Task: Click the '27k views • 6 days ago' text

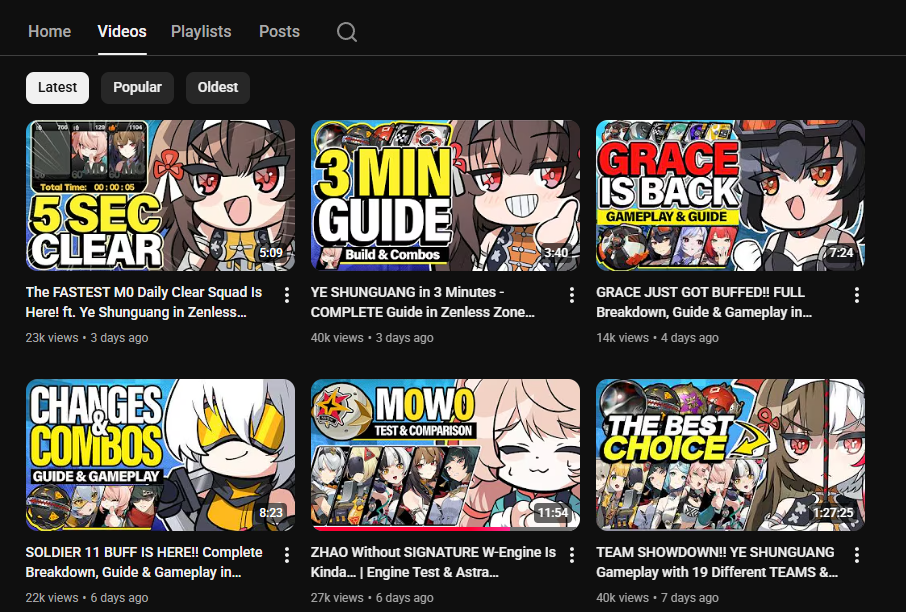Action: coord(372,598)
